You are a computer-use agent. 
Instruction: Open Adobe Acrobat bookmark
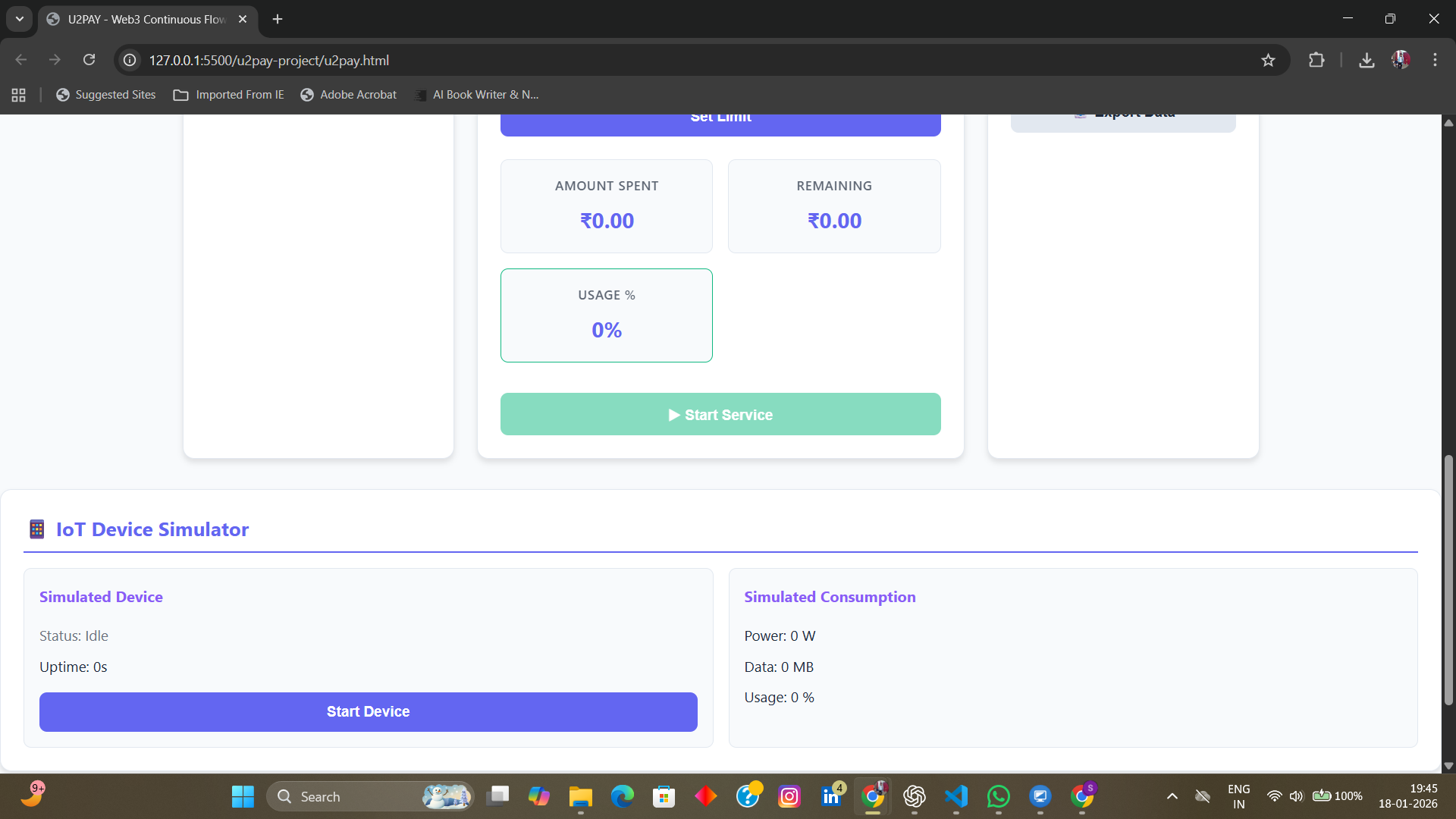(349, 95)
